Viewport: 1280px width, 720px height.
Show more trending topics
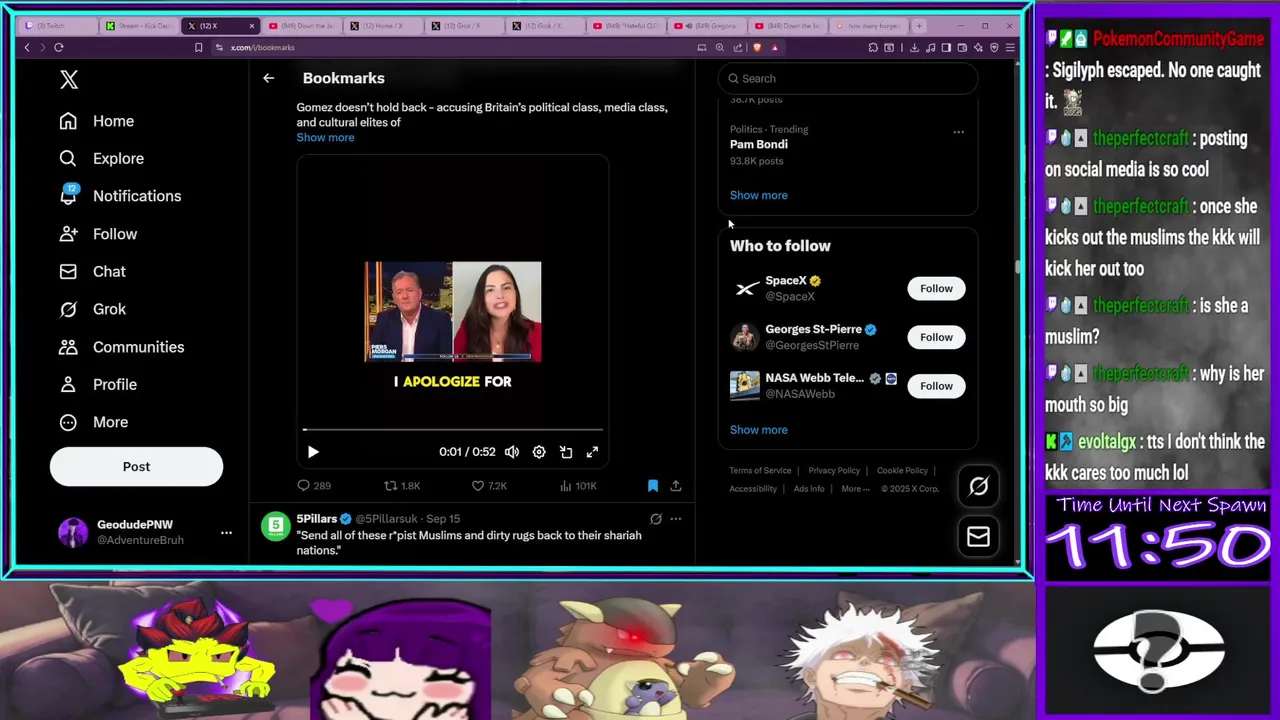759,195
